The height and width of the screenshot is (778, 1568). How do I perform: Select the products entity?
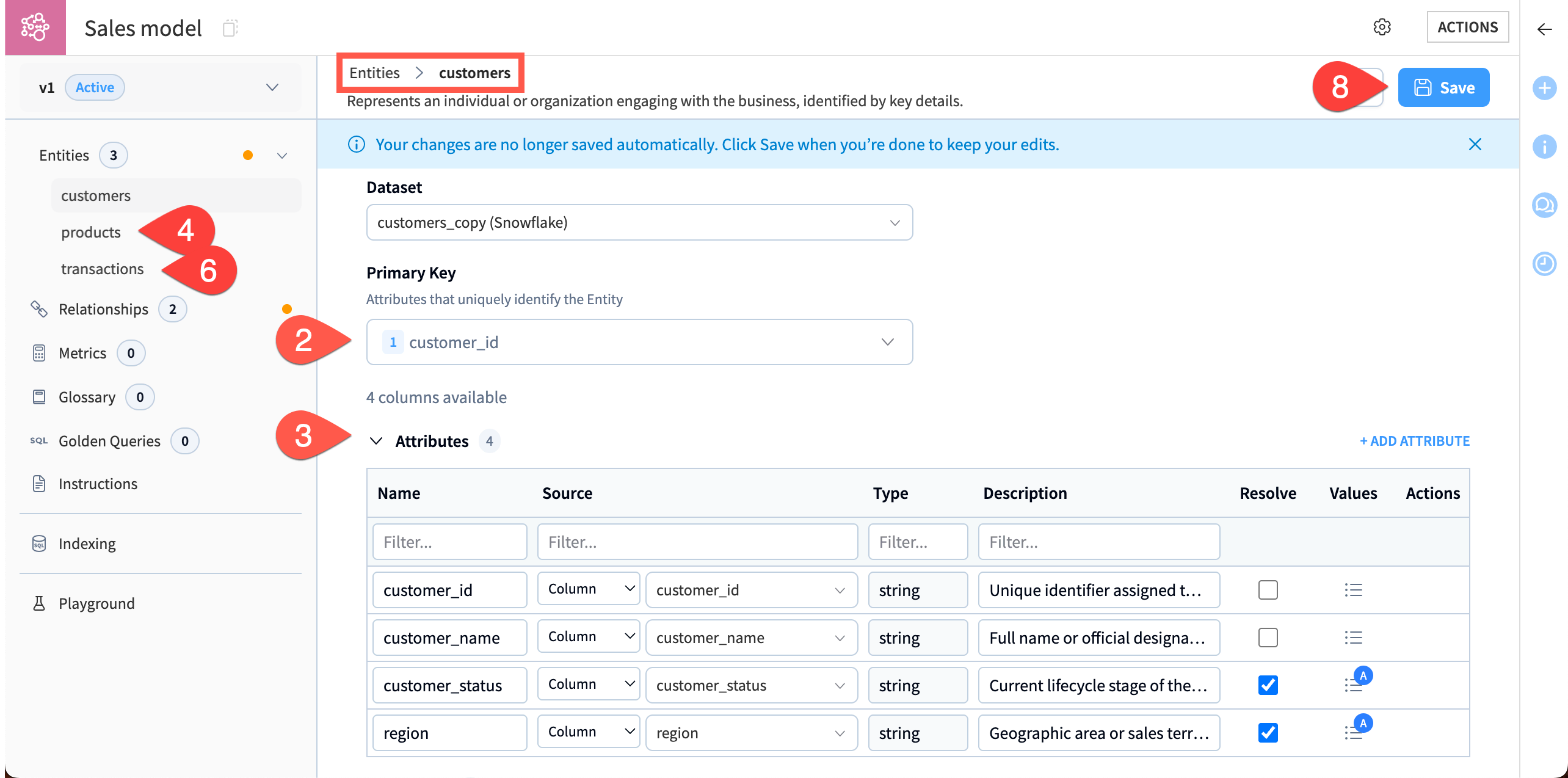(91, 232)
